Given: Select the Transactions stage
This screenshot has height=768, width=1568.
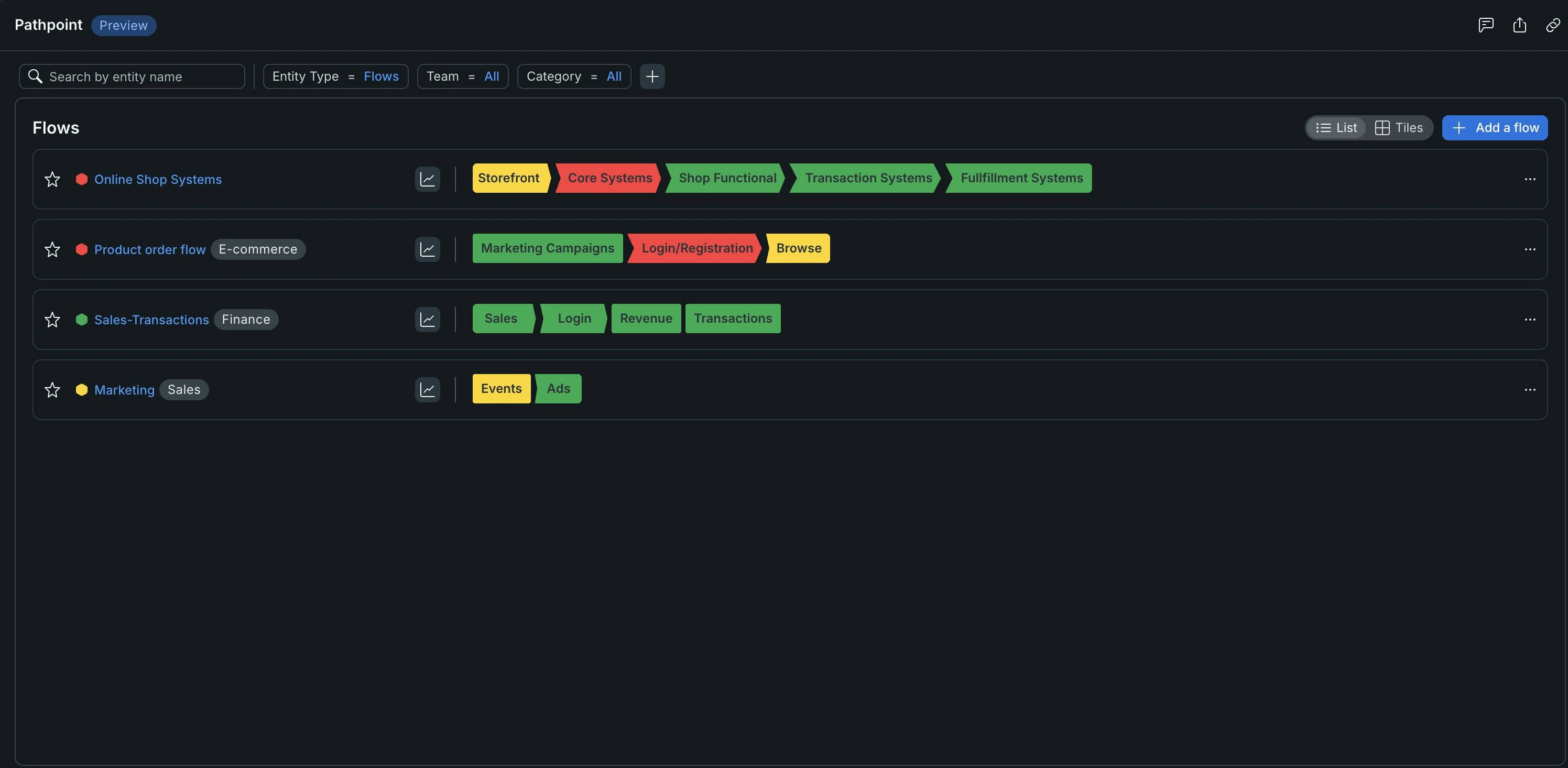Looking at the screenshot, I should 733,319.
